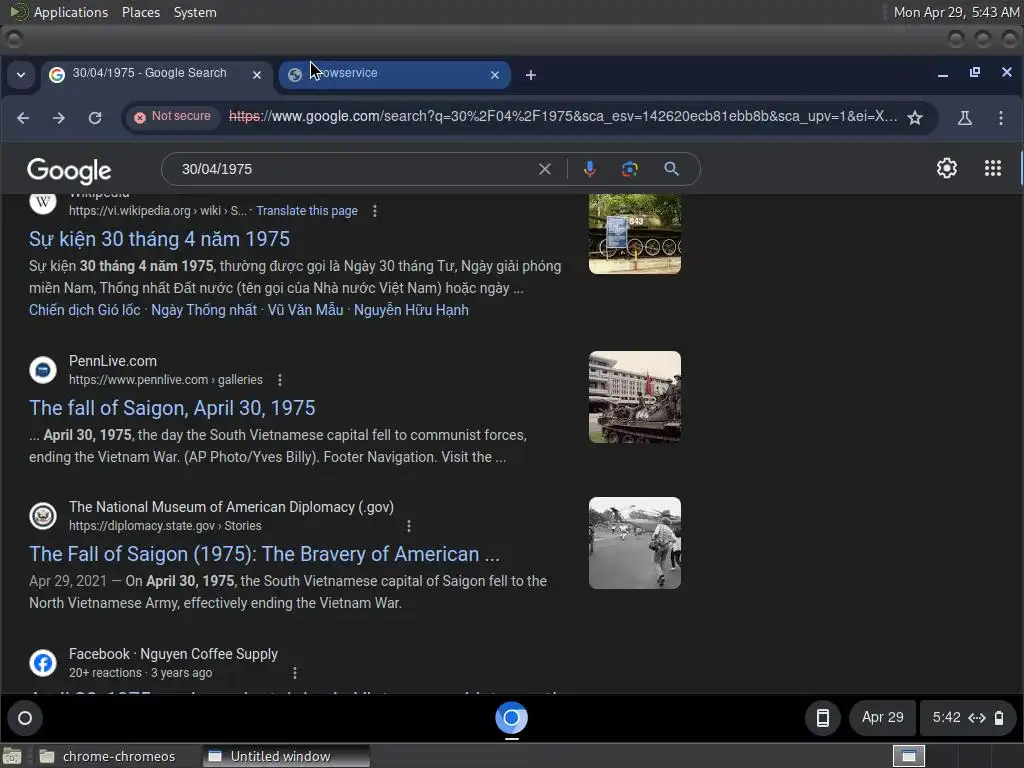
Task: Open Google Lens image search icon
Action: (630, 169)
